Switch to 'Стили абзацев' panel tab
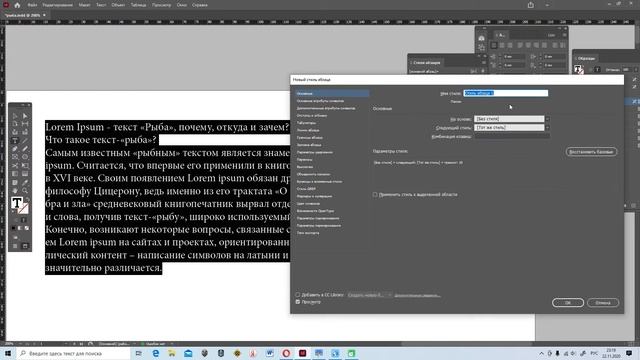 (x=427, y=62)
